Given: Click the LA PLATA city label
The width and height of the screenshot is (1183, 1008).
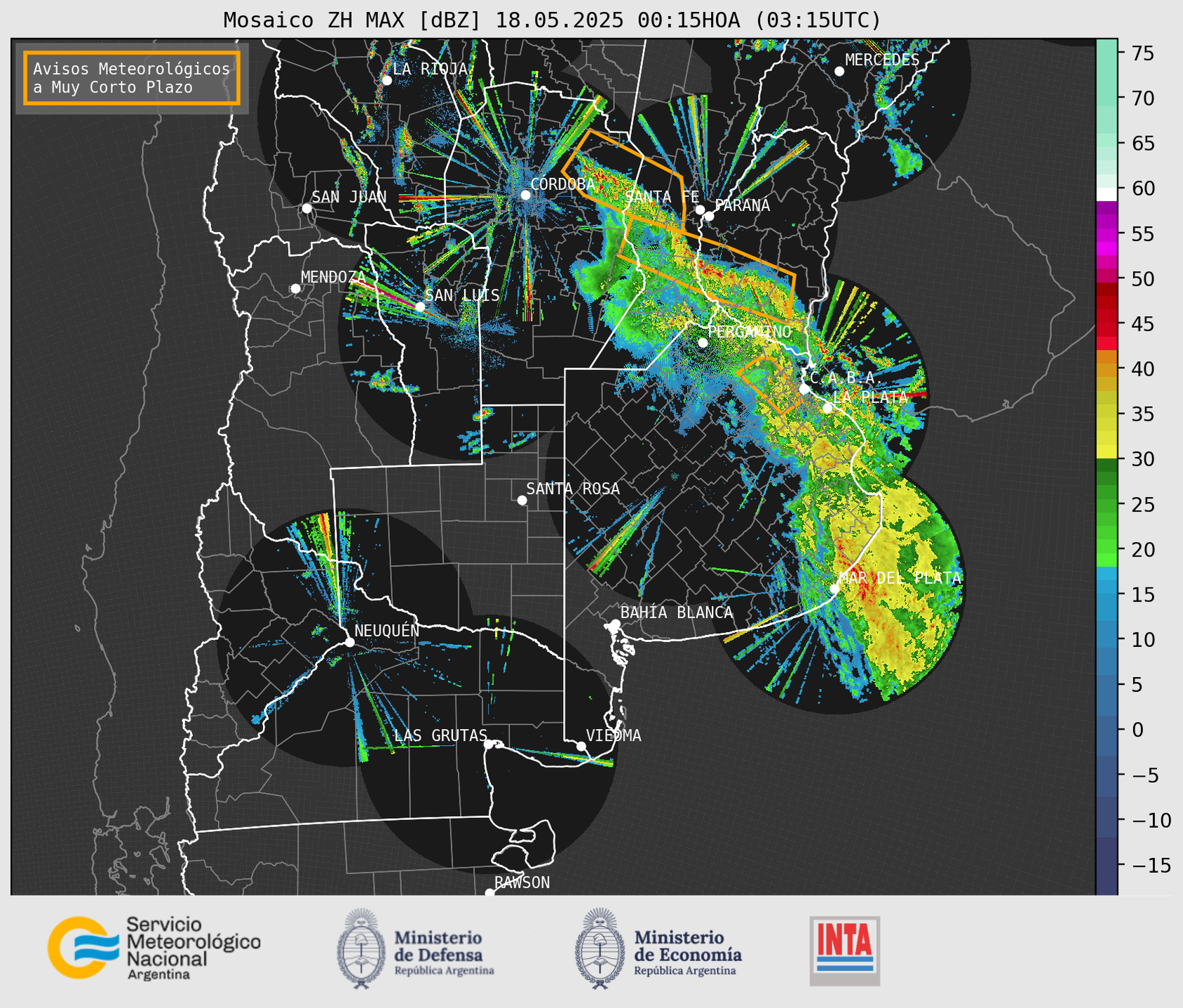Looking at the screenshot, I should tap(870, 397).
